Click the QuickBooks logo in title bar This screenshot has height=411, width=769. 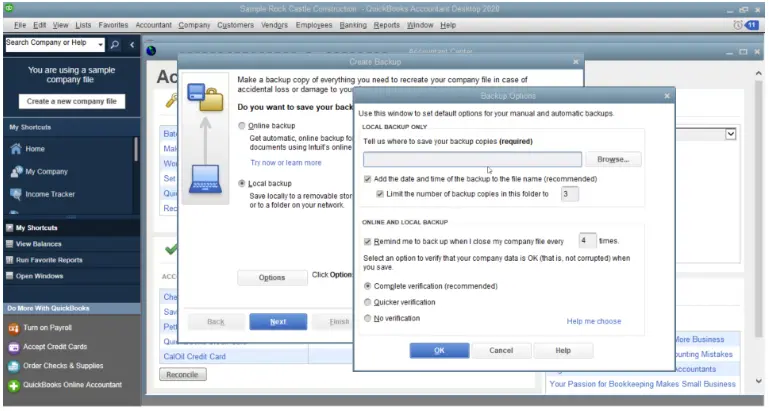tap(9, 8)
